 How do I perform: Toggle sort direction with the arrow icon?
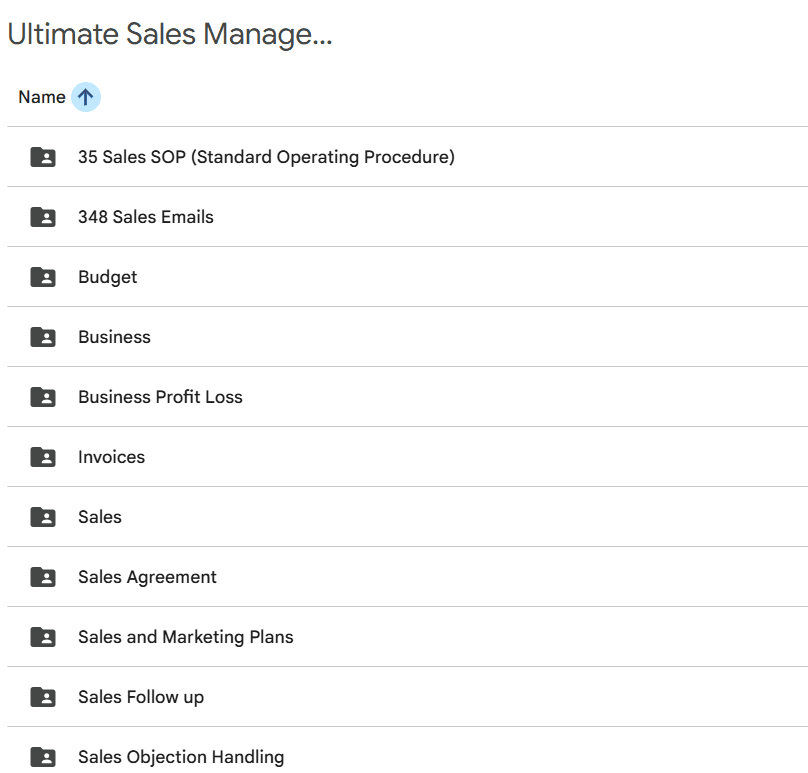pos(86,97)
